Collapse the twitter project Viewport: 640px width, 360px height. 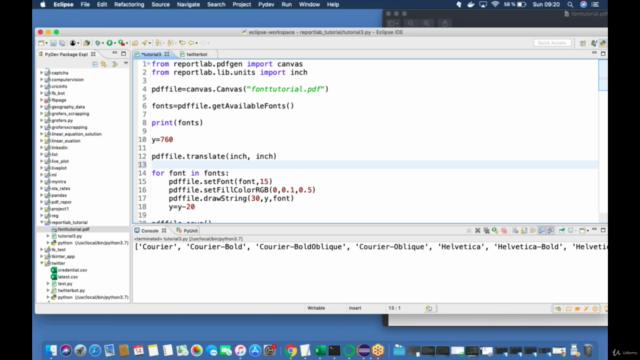(41, 263)
